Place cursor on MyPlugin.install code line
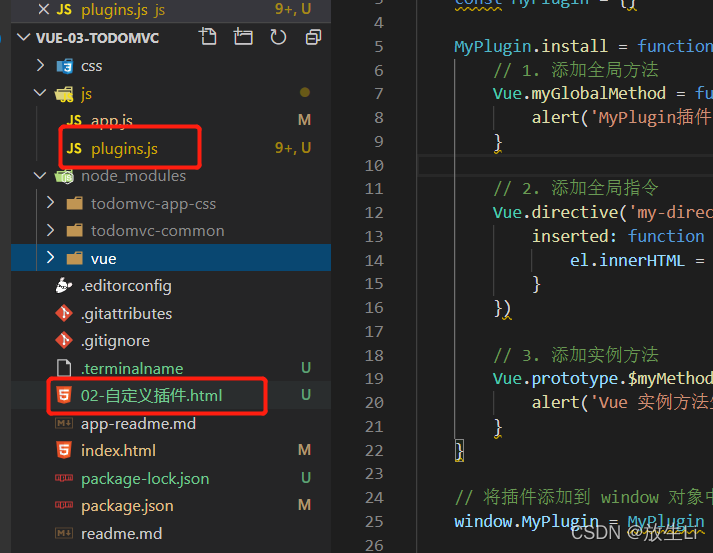 point(583,46)
